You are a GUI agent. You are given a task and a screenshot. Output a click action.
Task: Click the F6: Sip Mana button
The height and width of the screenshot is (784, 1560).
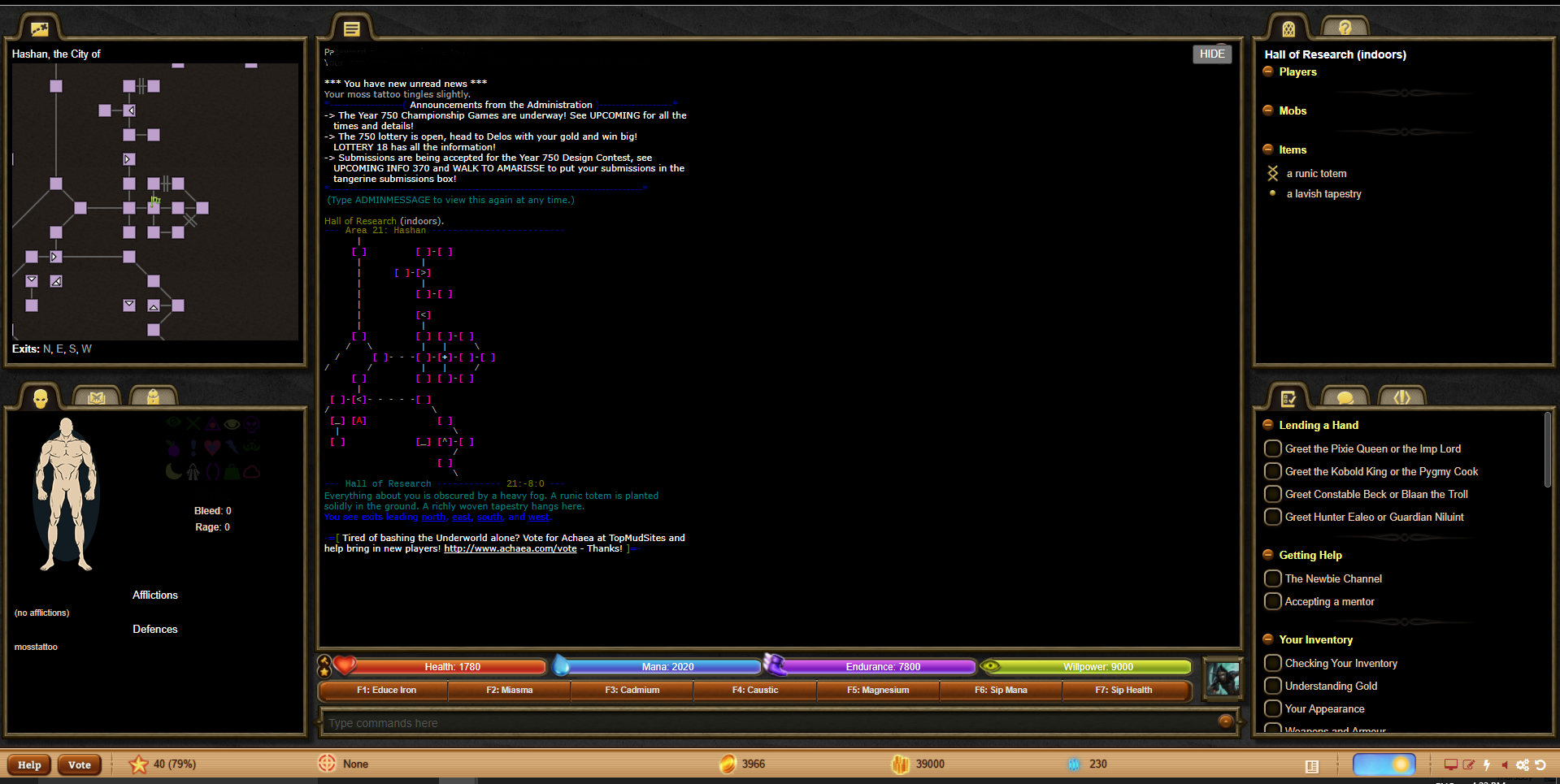[1001, 691]
